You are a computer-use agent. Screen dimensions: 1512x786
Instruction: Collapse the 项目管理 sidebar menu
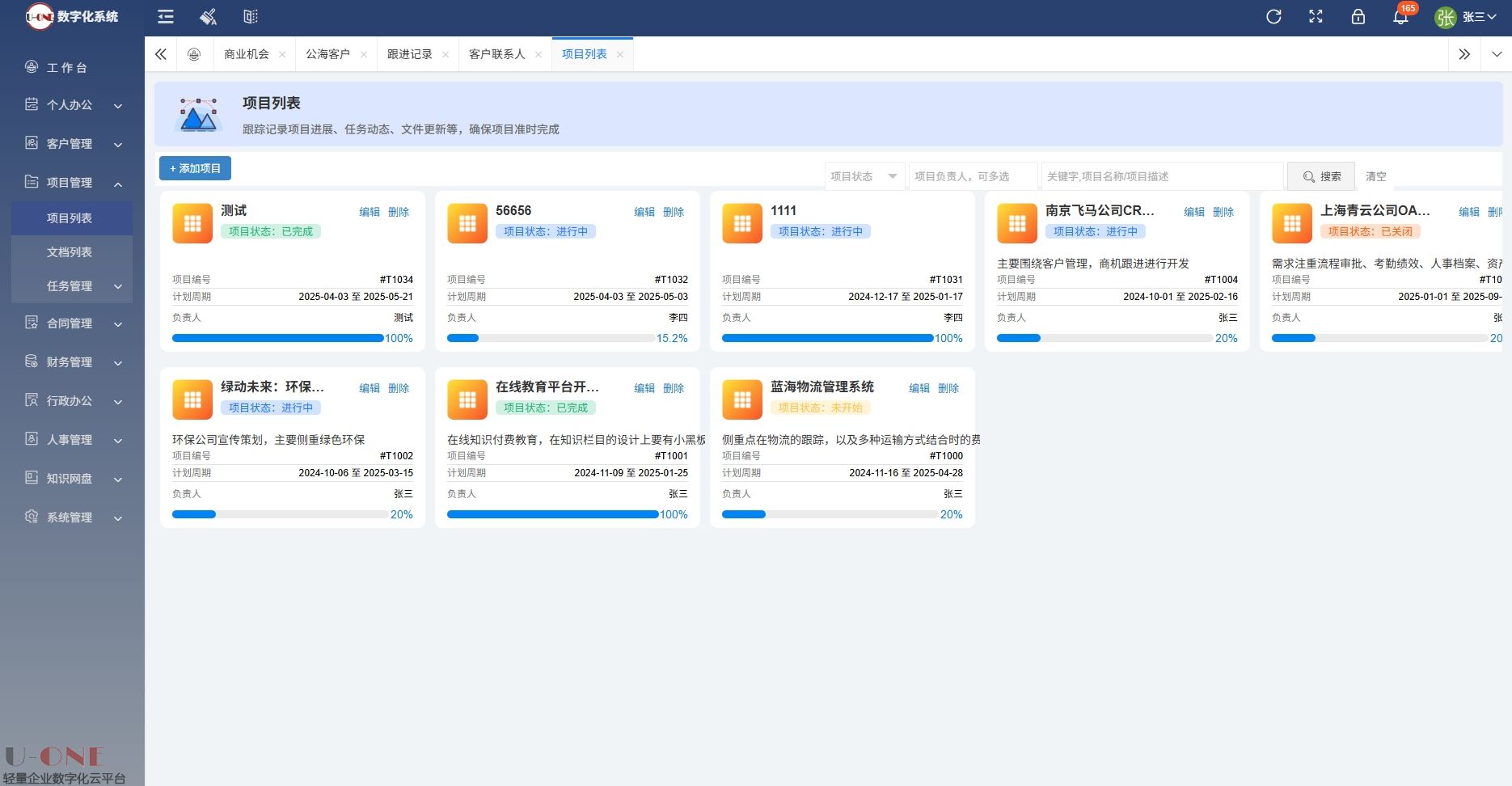pyautogui.click(x=73, y=183)
